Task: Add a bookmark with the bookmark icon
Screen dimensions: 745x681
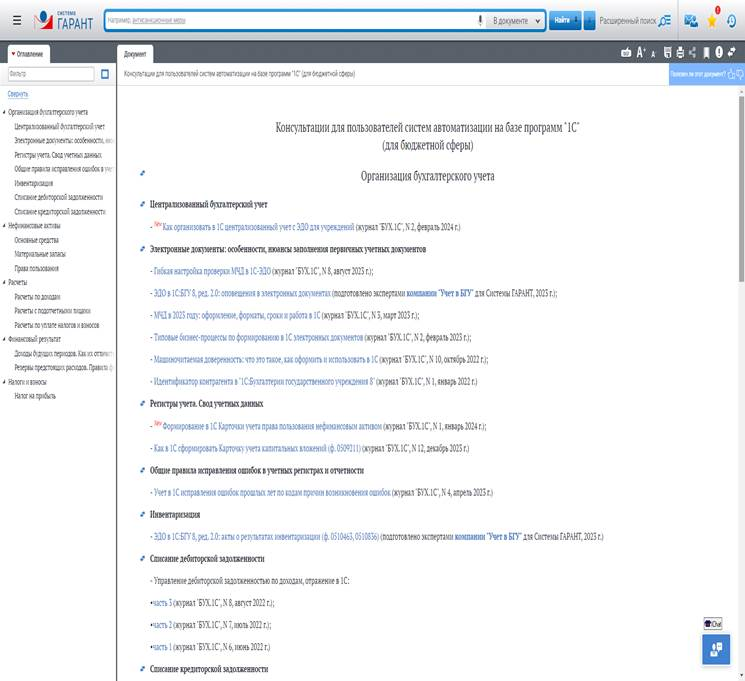Action: (x=707, y=53)
